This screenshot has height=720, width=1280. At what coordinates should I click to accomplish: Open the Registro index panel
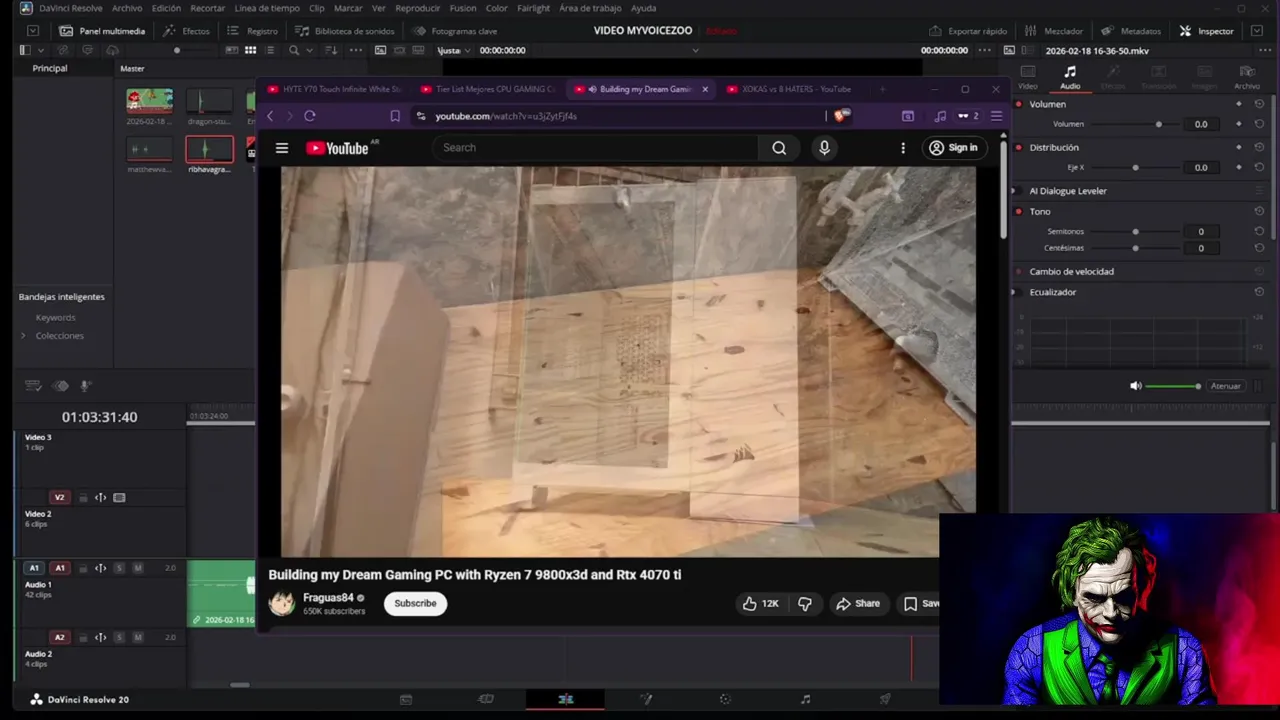tap(253, 31)
